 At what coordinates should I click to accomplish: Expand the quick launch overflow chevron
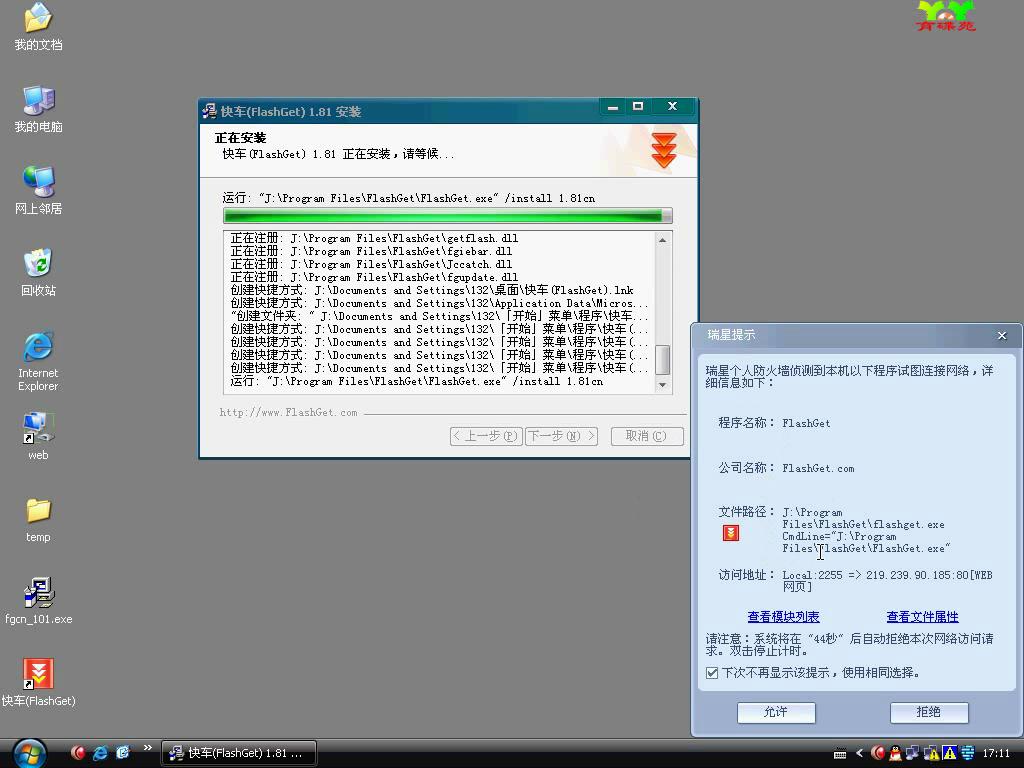(x=148, y=748)
